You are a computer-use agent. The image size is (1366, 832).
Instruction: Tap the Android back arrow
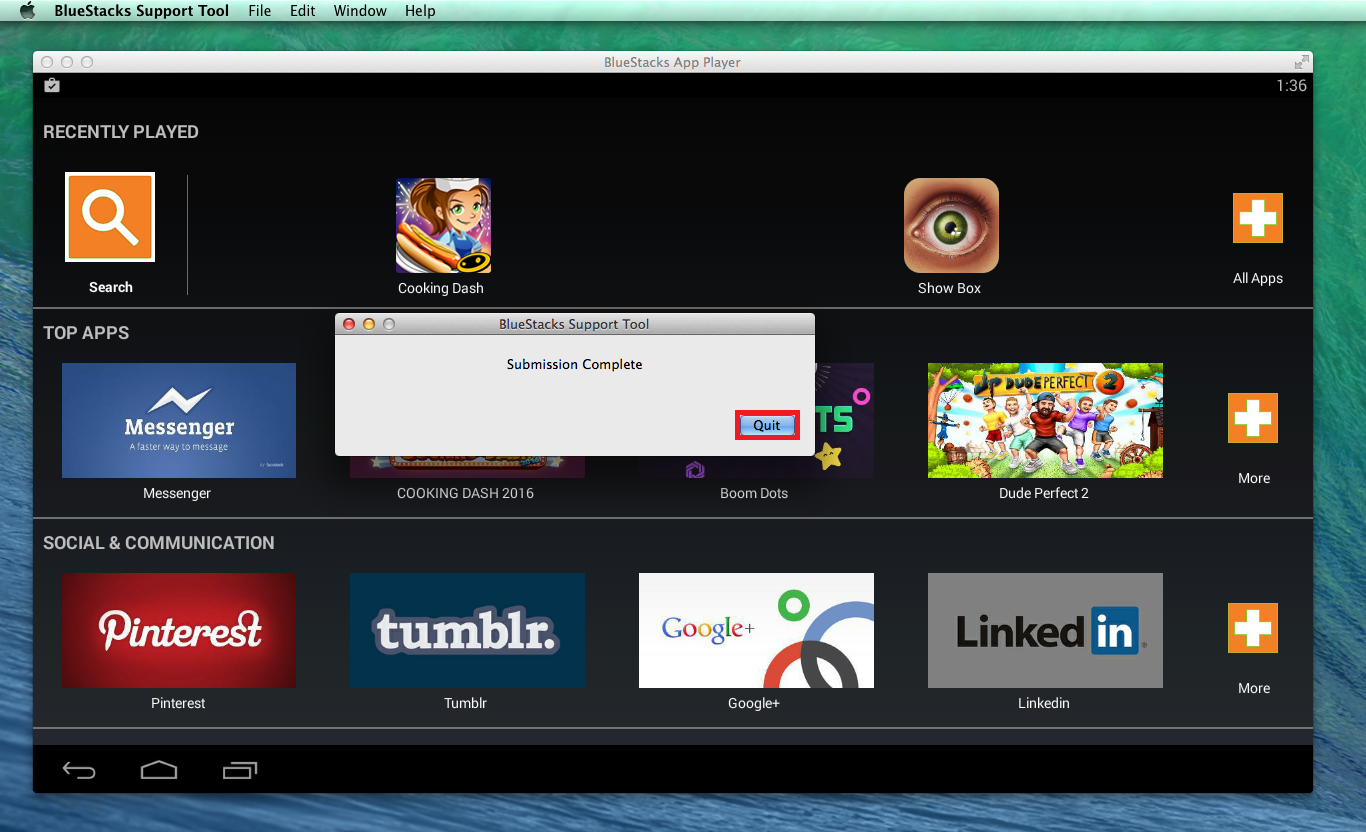pyautogui.click(x=79, y=770)
